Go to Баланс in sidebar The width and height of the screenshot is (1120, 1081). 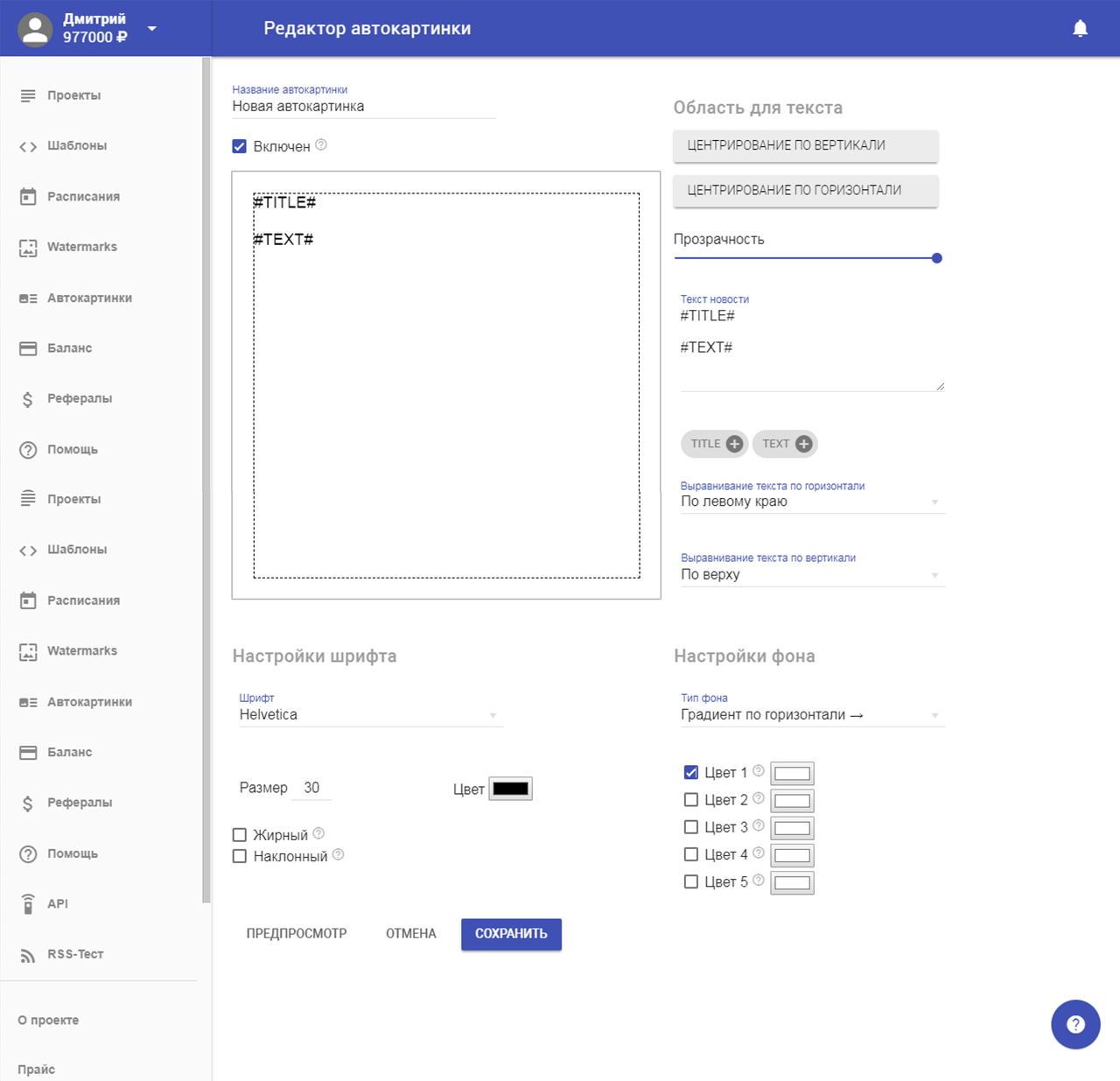(69, 348)
